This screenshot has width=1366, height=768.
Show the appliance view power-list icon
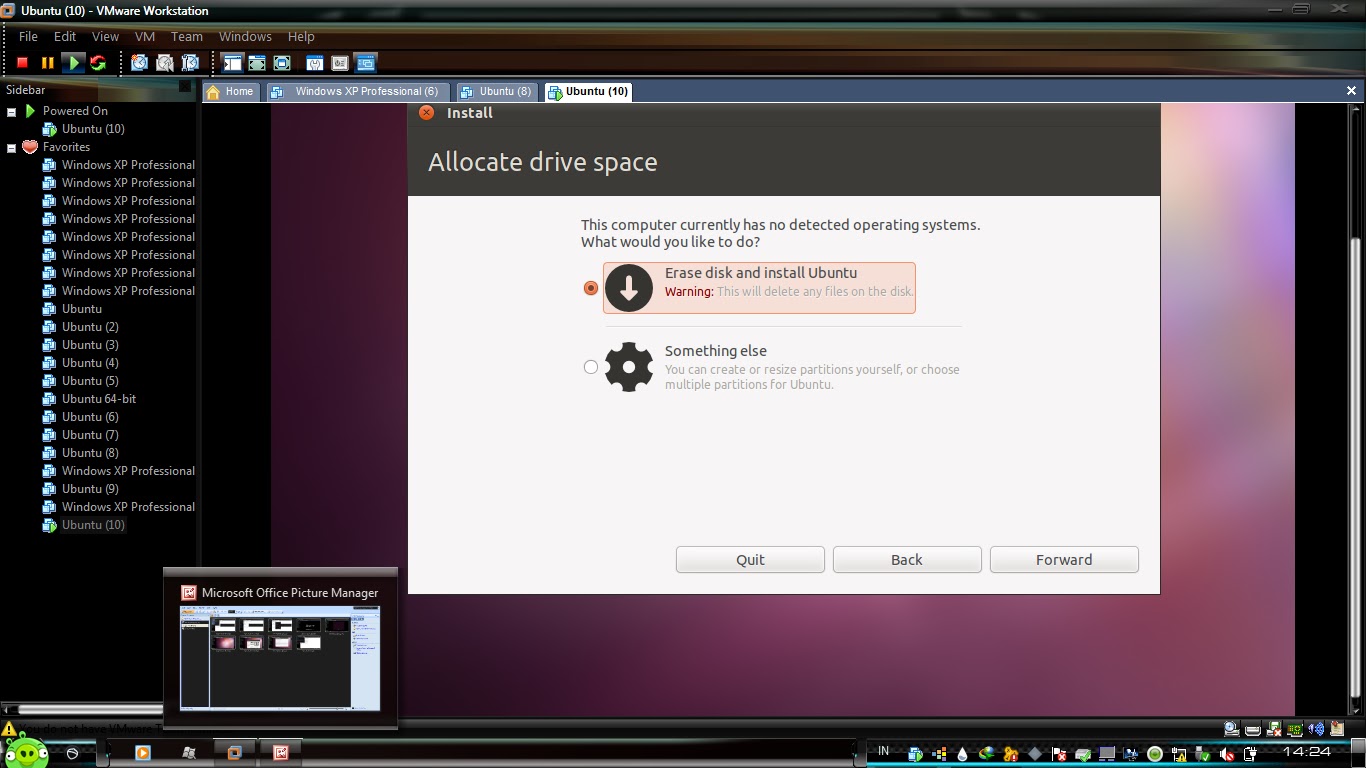pyautogui.click(x=340, y=63)
